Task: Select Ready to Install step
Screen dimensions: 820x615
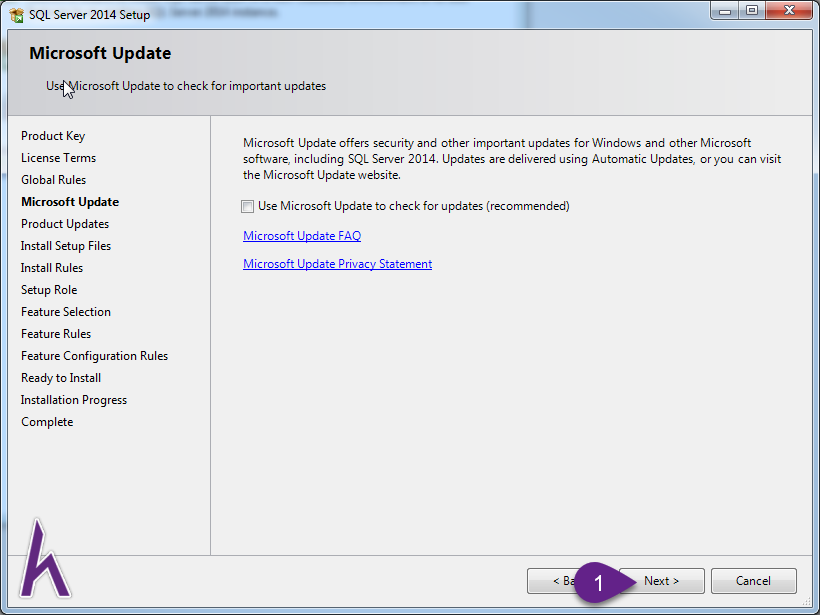Action: click(61, 378)
